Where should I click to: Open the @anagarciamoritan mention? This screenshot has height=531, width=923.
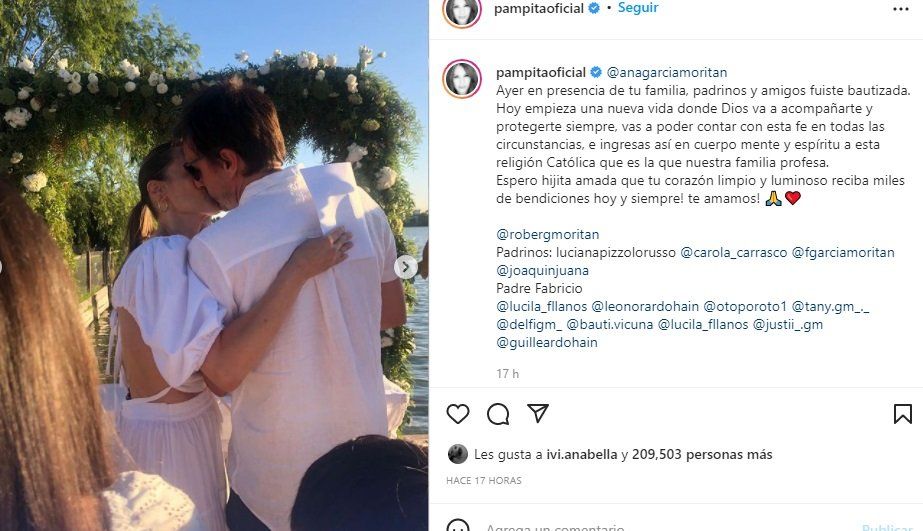coord(667,72)
